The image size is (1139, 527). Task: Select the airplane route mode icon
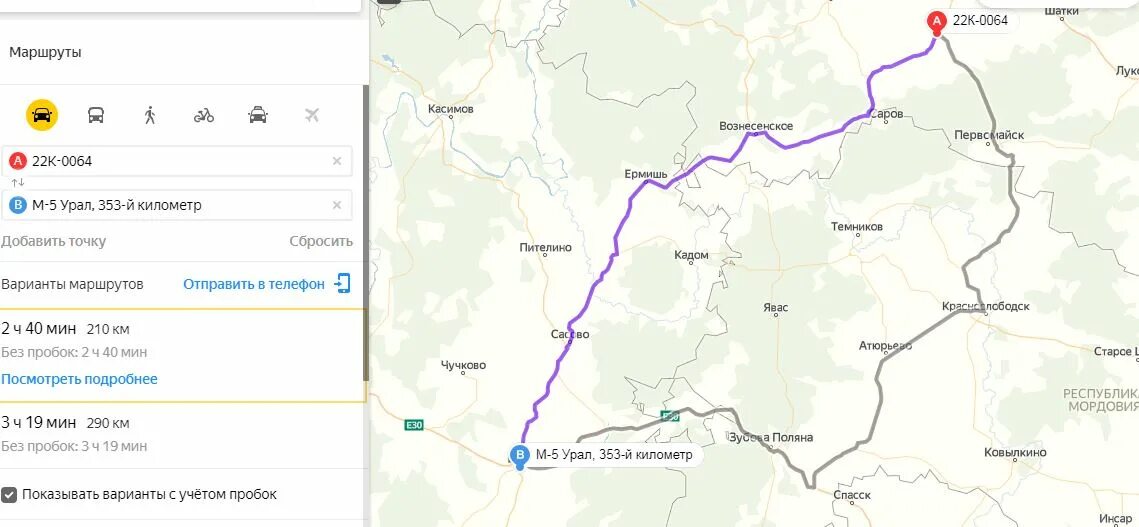(x=312, y=115)
